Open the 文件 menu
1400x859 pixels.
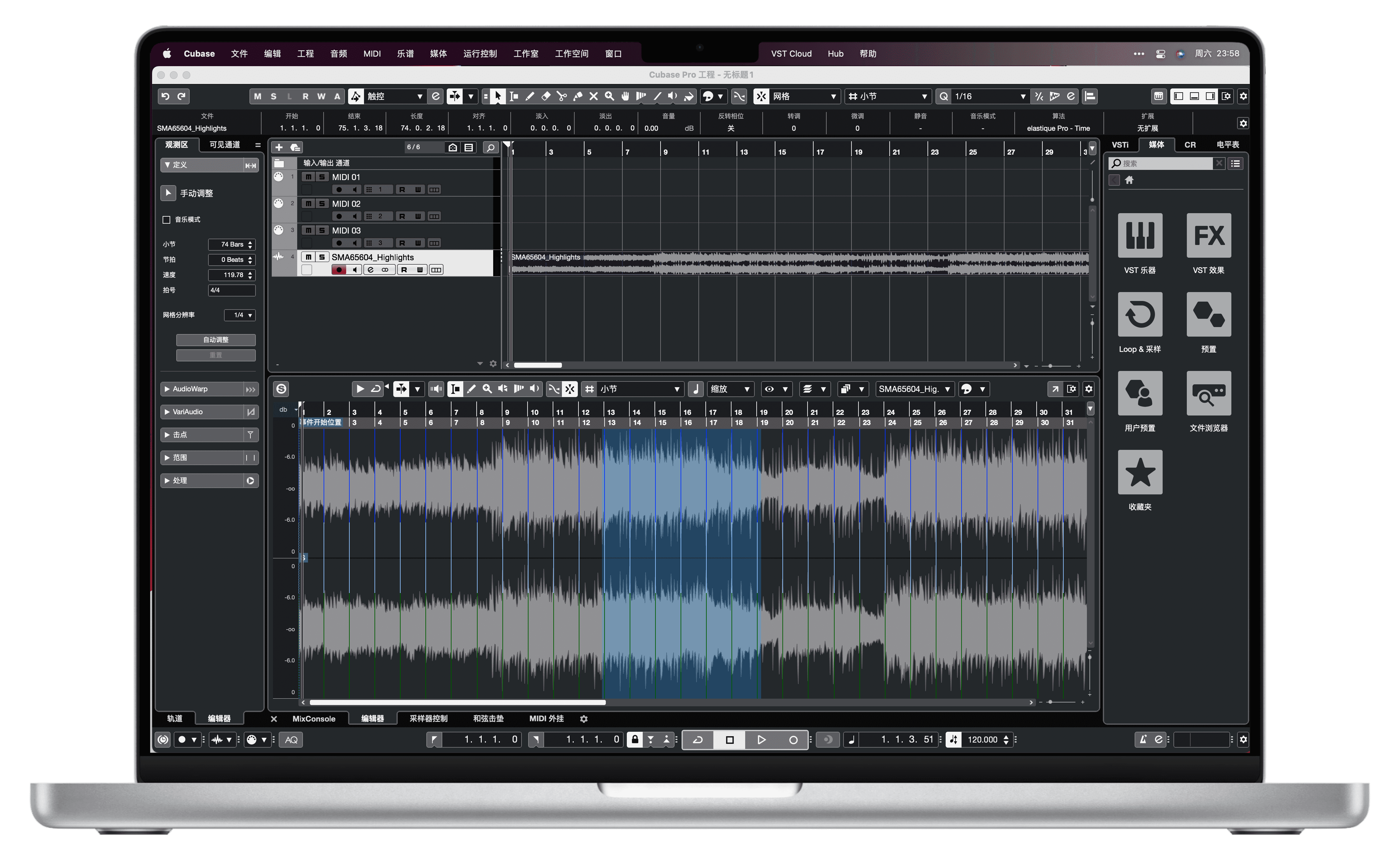point(239,53)
